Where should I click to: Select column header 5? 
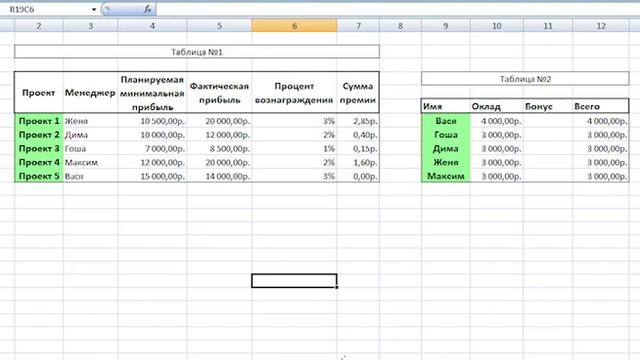pos(220,26)
